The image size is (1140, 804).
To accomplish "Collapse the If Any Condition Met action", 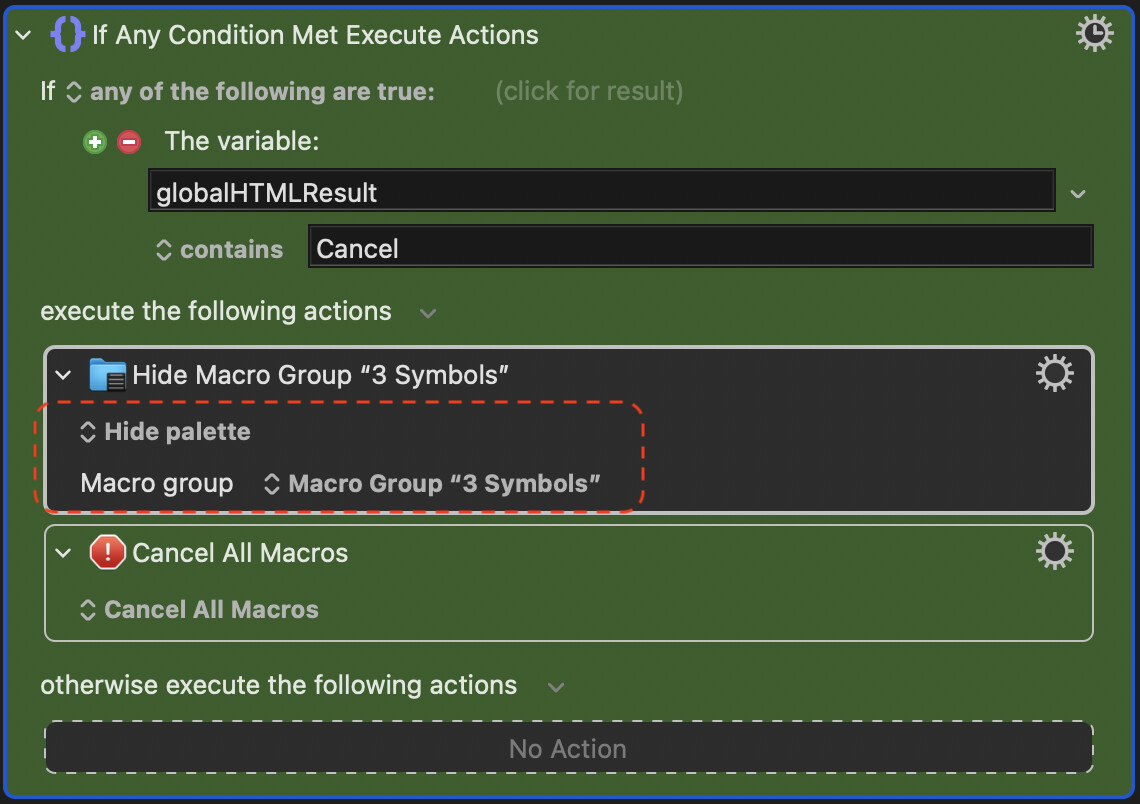I will coord(23,35).
